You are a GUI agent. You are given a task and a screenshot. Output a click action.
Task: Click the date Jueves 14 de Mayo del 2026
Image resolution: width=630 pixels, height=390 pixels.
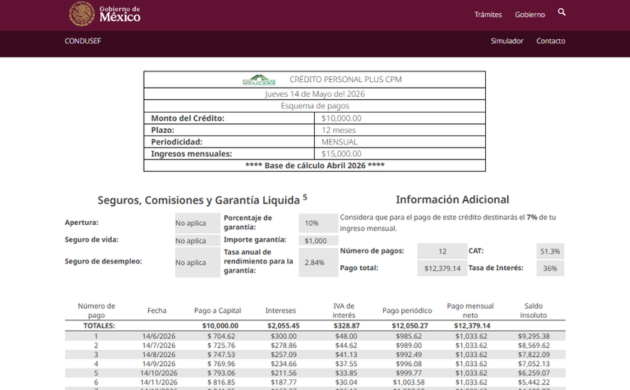315,94
